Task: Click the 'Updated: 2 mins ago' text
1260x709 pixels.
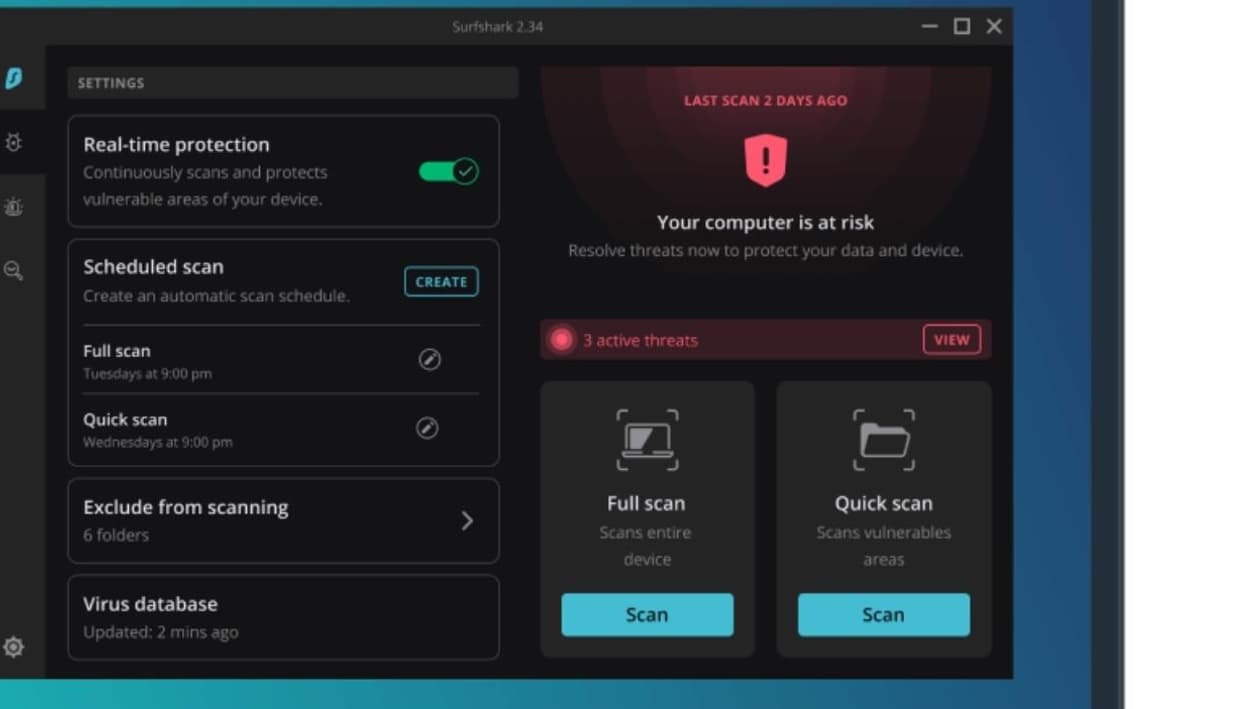Action: [x=160, y=632]
